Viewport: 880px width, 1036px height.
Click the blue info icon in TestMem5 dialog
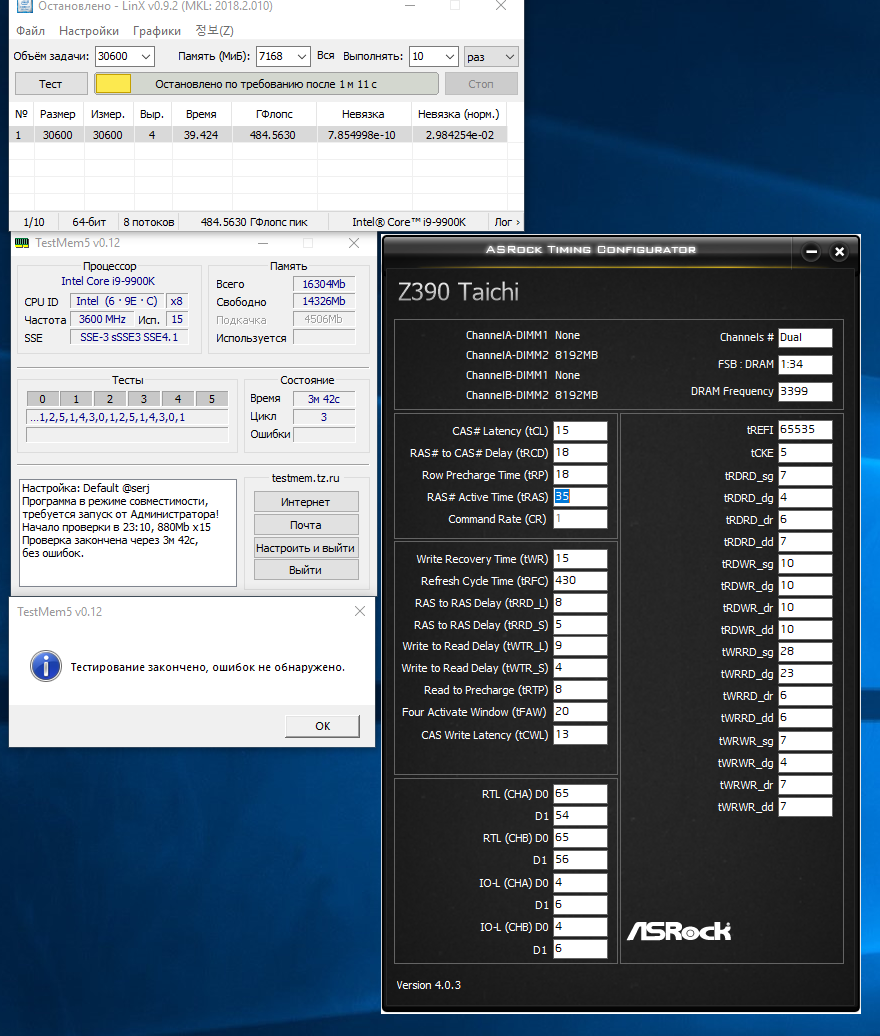46,666
